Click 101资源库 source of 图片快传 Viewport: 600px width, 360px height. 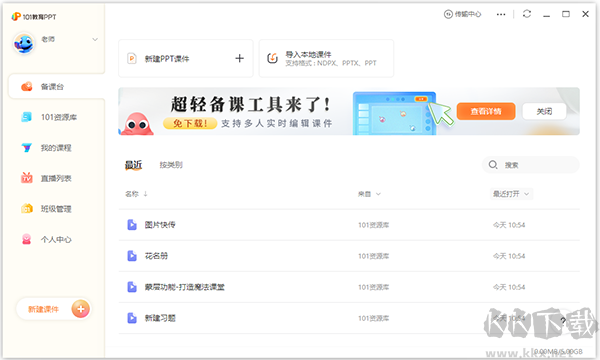(373, 225)
